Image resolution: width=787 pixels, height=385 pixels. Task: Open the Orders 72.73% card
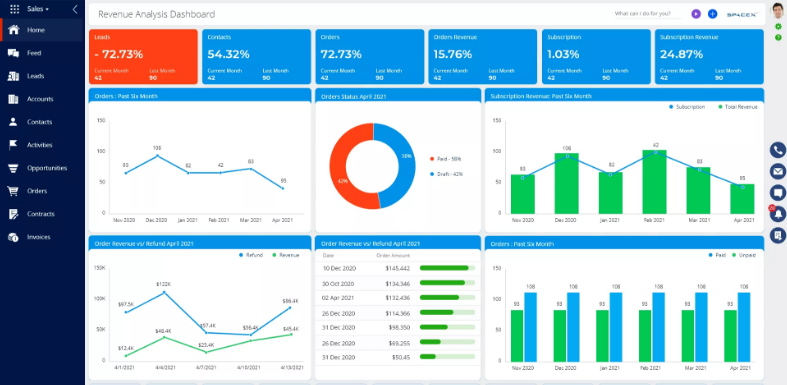point(369,57)
